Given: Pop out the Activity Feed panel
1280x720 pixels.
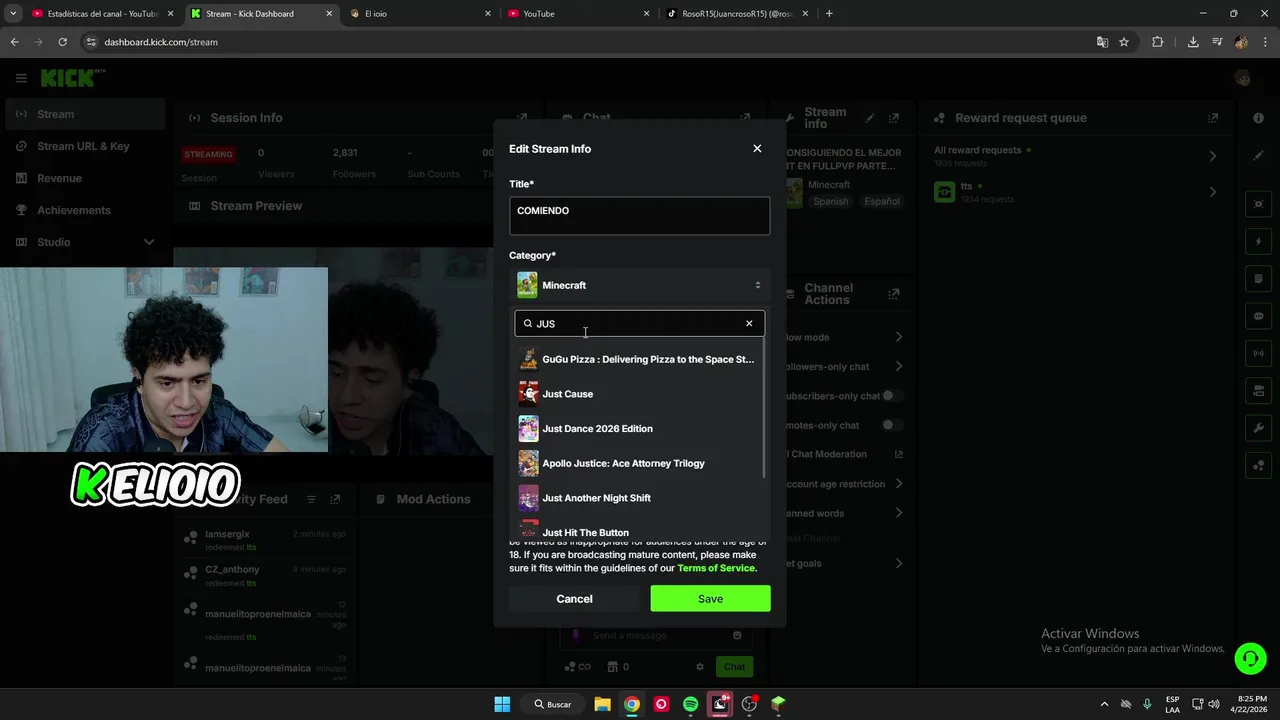Looking at the screenshot, I should (x=335, y=499).
